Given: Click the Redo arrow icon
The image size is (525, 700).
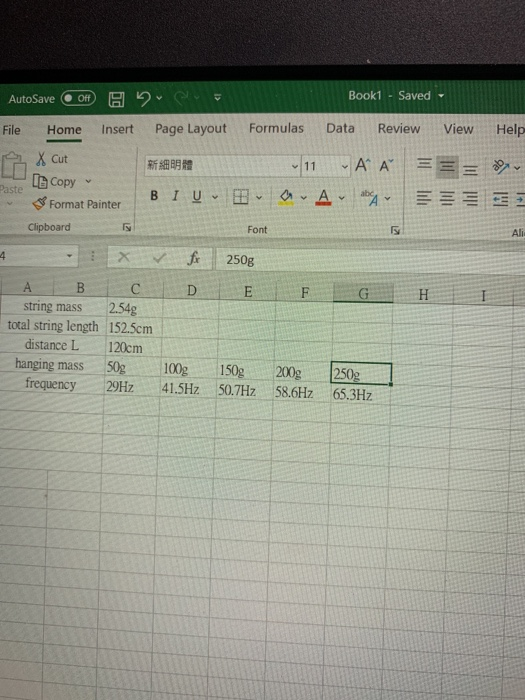Looking at the screenshot, I should coord(181,97).
